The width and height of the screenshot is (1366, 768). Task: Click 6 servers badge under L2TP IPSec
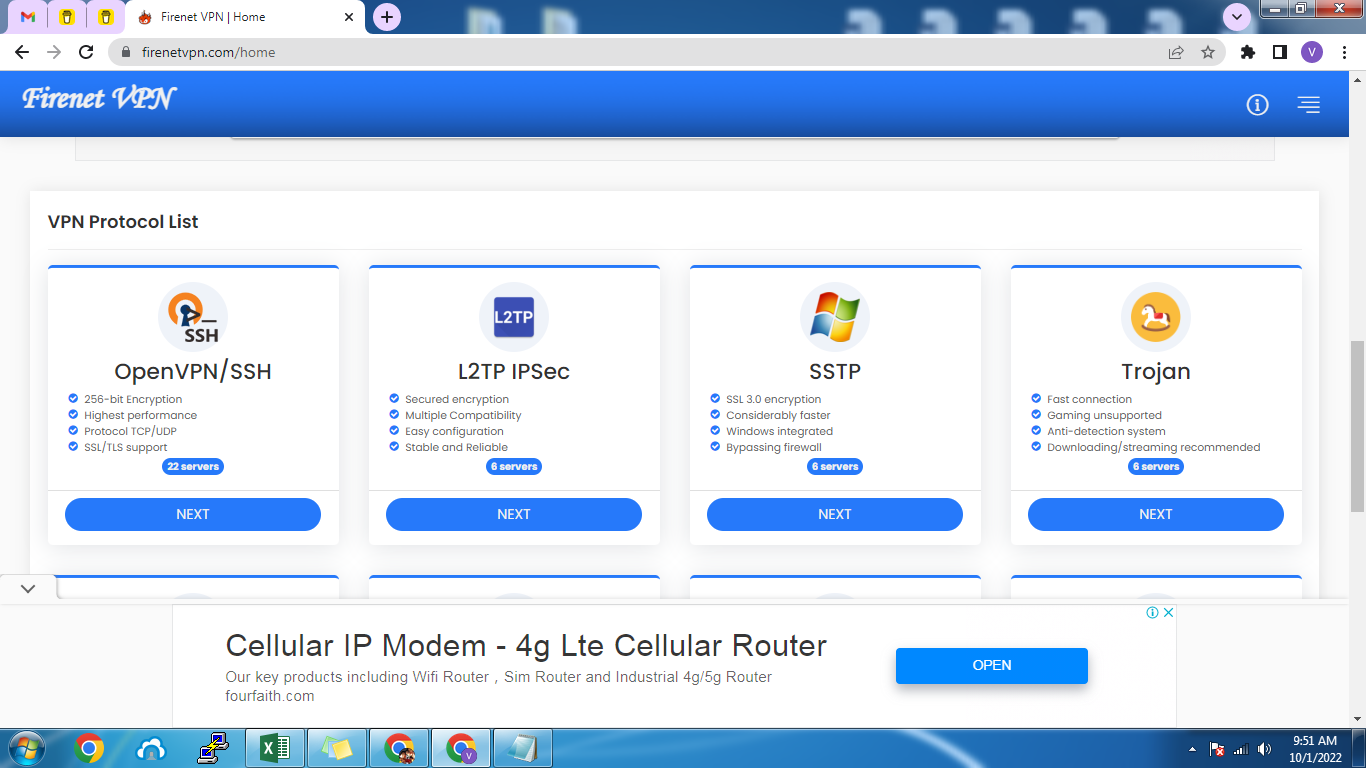pyautogui.click(x=514, y=466)
